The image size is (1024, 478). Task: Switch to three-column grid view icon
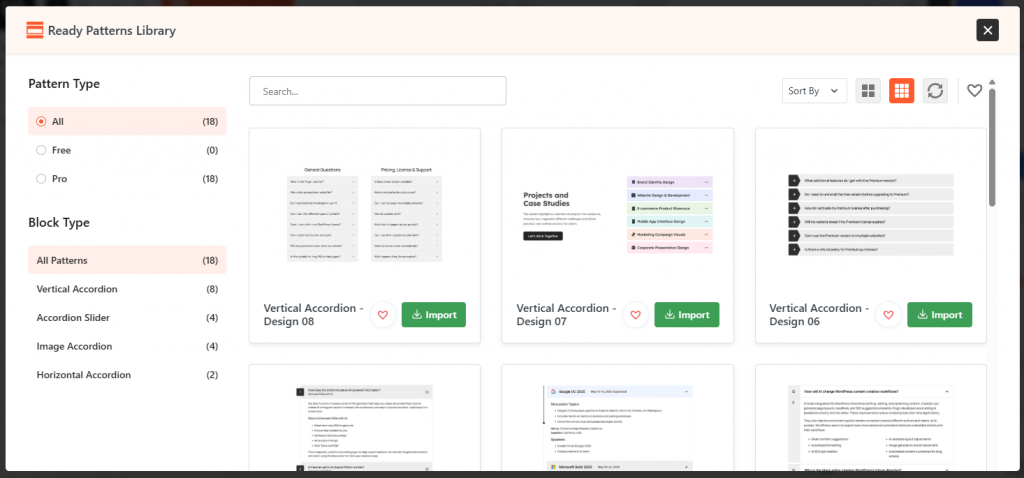coord(901,91)
